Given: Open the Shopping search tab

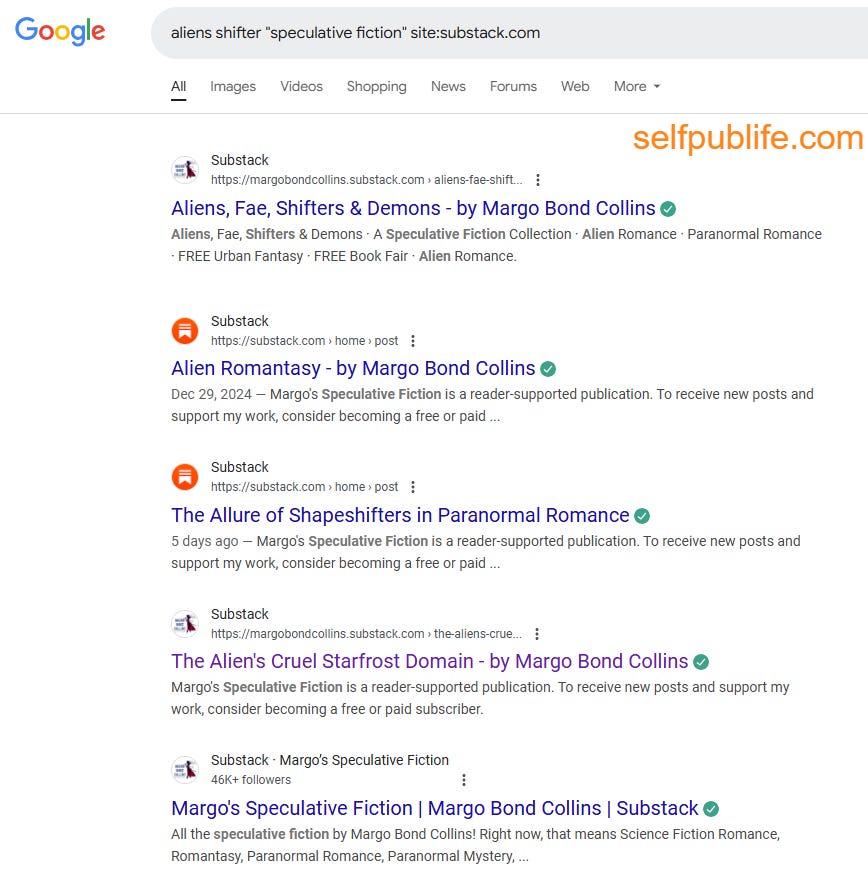Looking at the screenshot, I should coord(376,87).
